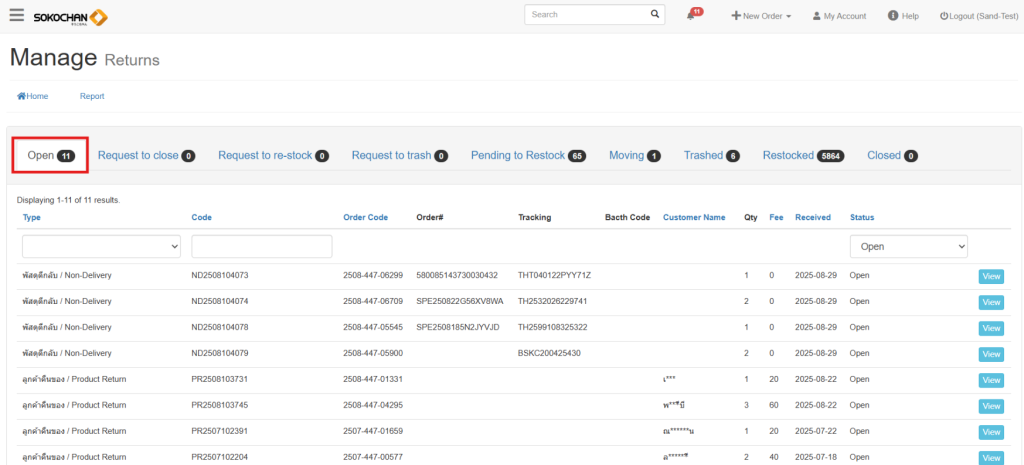Screen dimensions: 1024x465
Task: Click the Sokochan logo
Action: click(70, 17)
